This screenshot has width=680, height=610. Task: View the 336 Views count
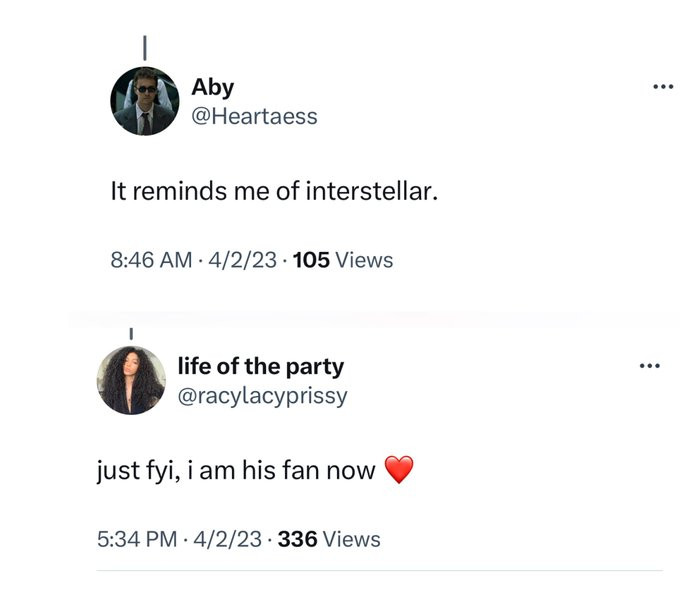click(x=329, y=539)
